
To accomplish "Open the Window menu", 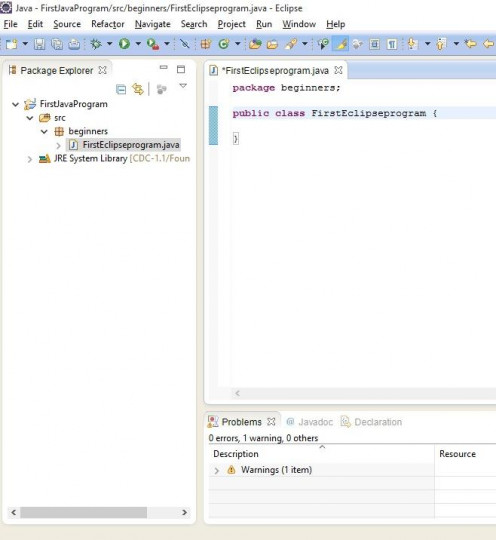I will pos(299,24).
